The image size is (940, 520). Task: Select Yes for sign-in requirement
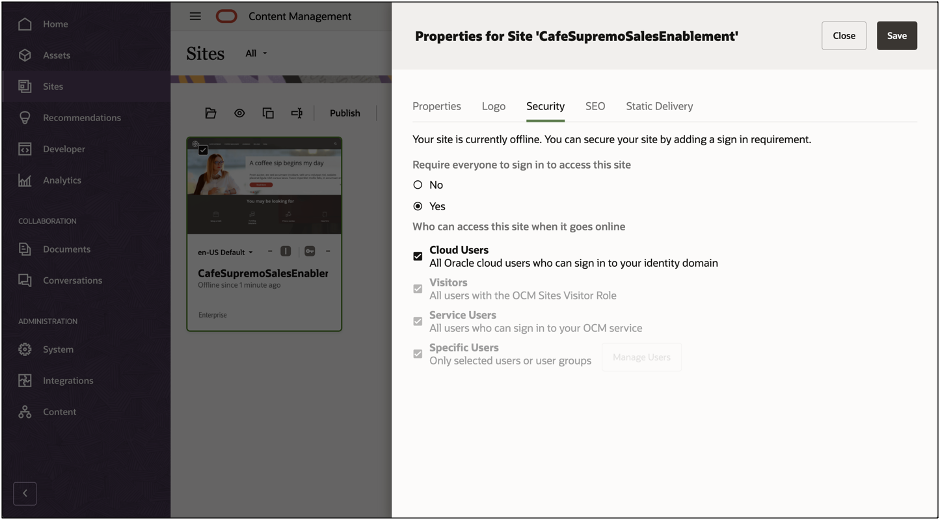pyautogui.click(x=418, y=206)
